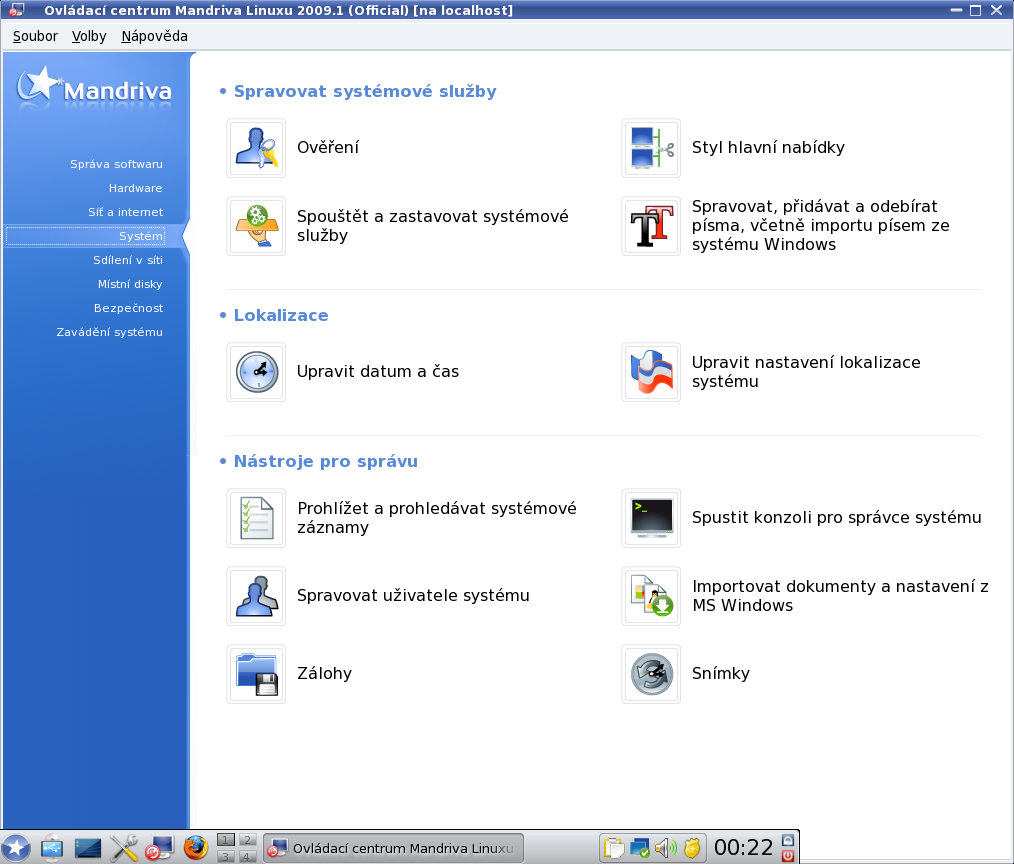Select Správa softwaru in sidebar
This screenshot has height=864, width=1014.
[116, 164]
